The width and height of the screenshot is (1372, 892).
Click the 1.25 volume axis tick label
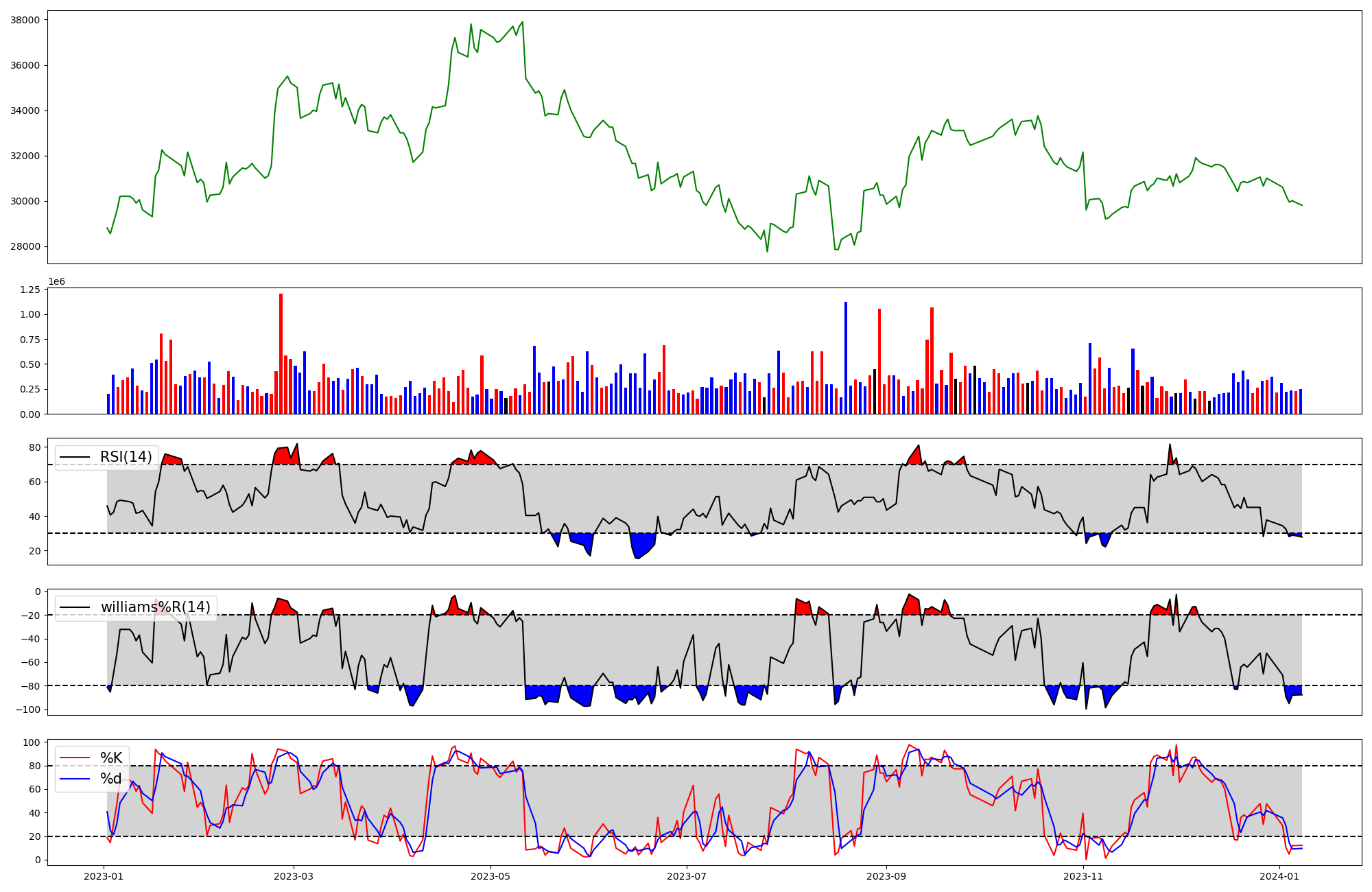coord(29,290)
